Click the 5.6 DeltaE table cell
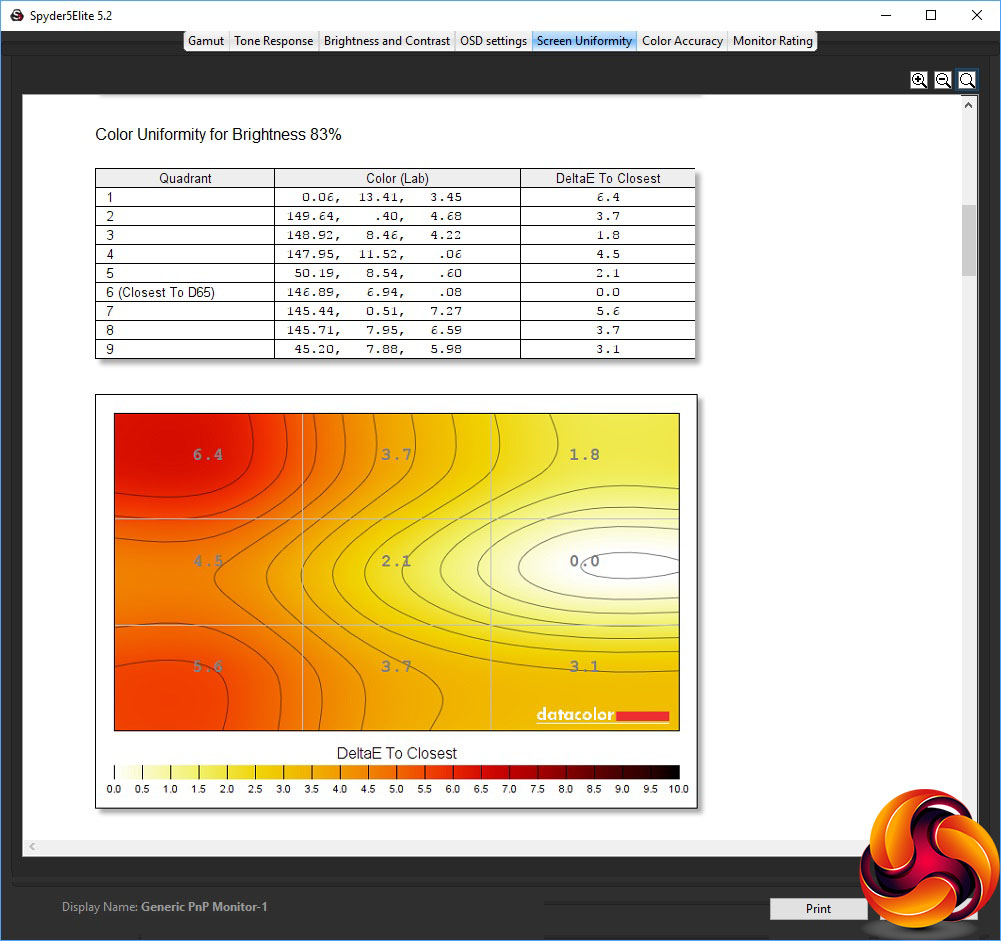The width and height of the screenshot is (1001, 941). (608, 311)
